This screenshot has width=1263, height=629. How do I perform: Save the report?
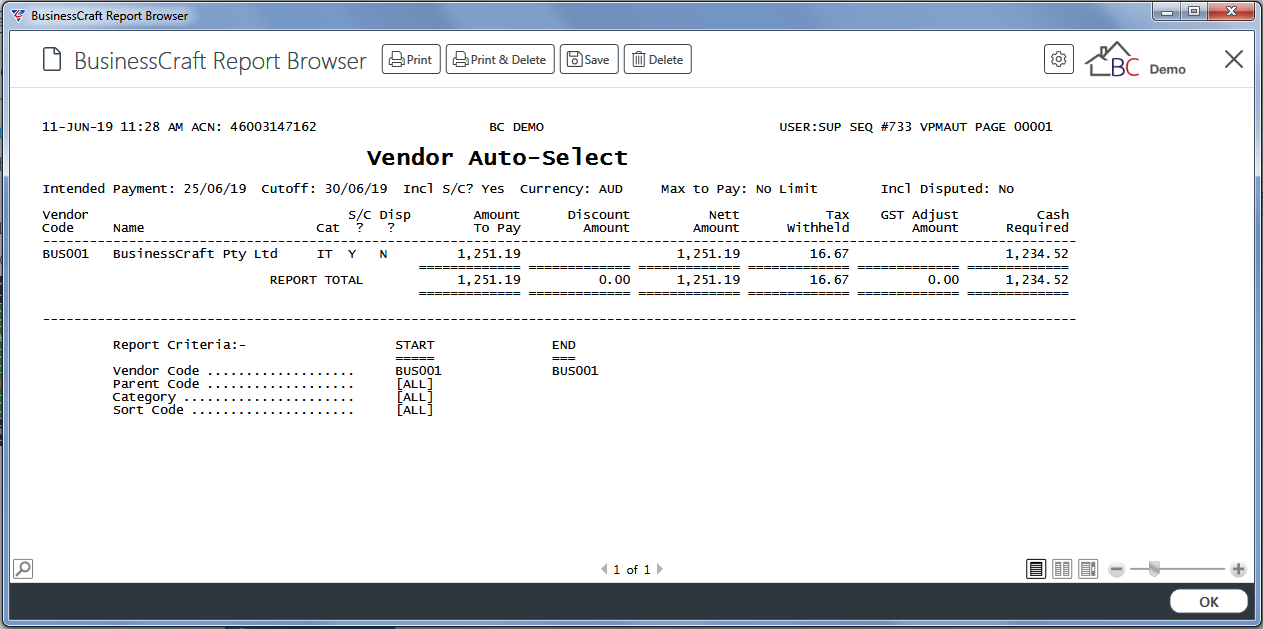tap(589, 60)
